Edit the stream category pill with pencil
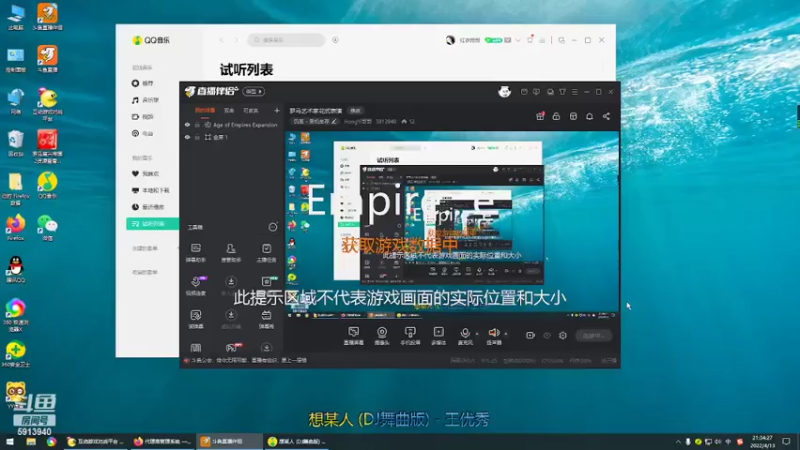The height and width of the screenshot is (450, 800). point(315,121)
